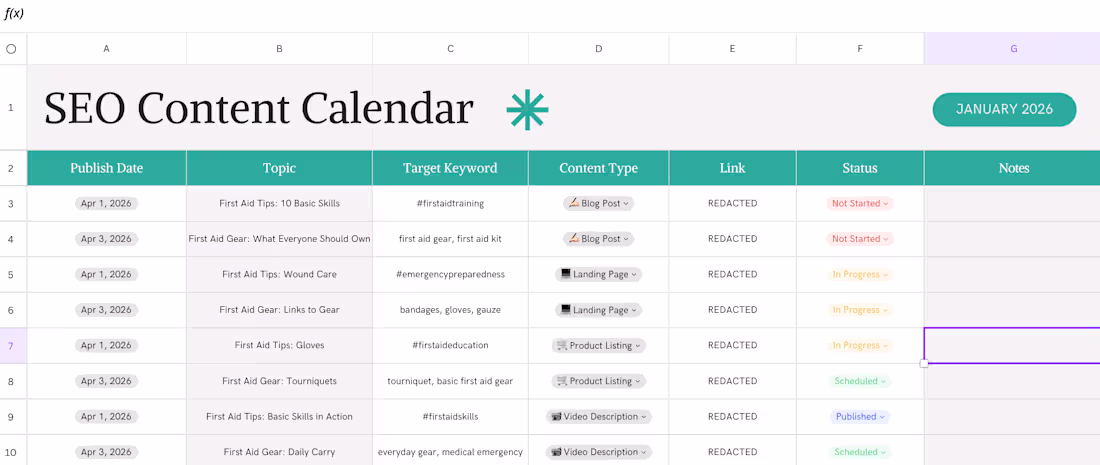The width and height of the screenshot is (1100, 465).
Task: Click the Target Keyword header cell
Action: [x=450, y=168]
